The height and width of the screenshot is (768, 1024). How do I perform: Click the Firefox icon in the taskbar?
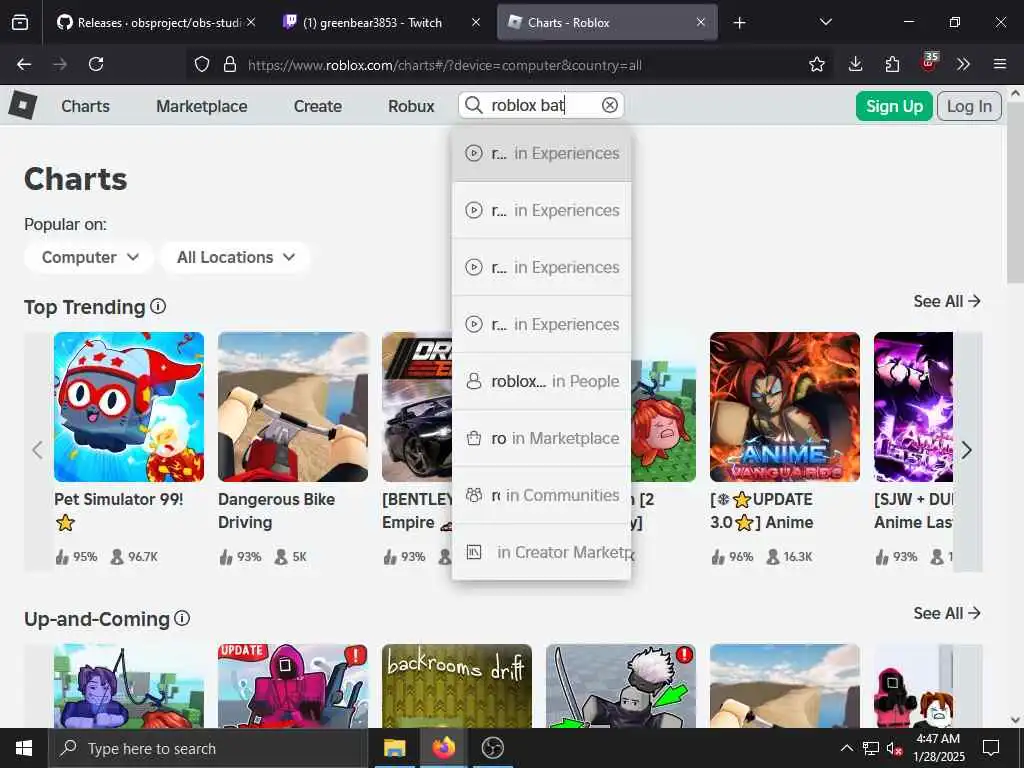point(443,748)
